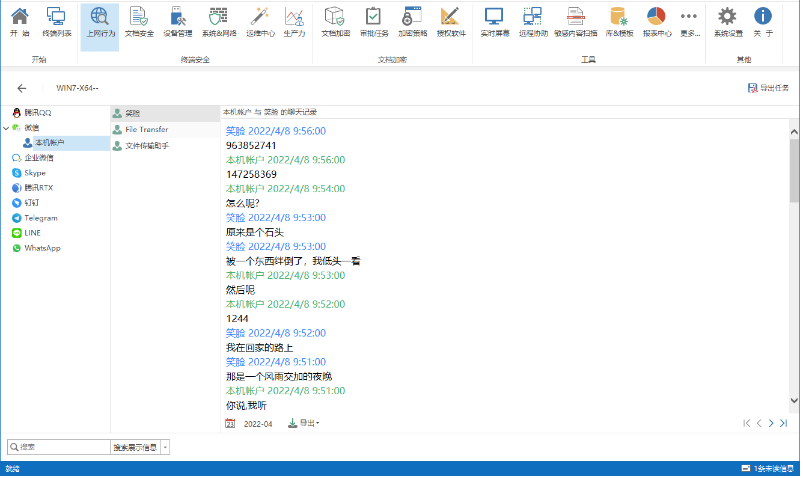
Task: Click the 导出任务 button
Action: (768, 88)
